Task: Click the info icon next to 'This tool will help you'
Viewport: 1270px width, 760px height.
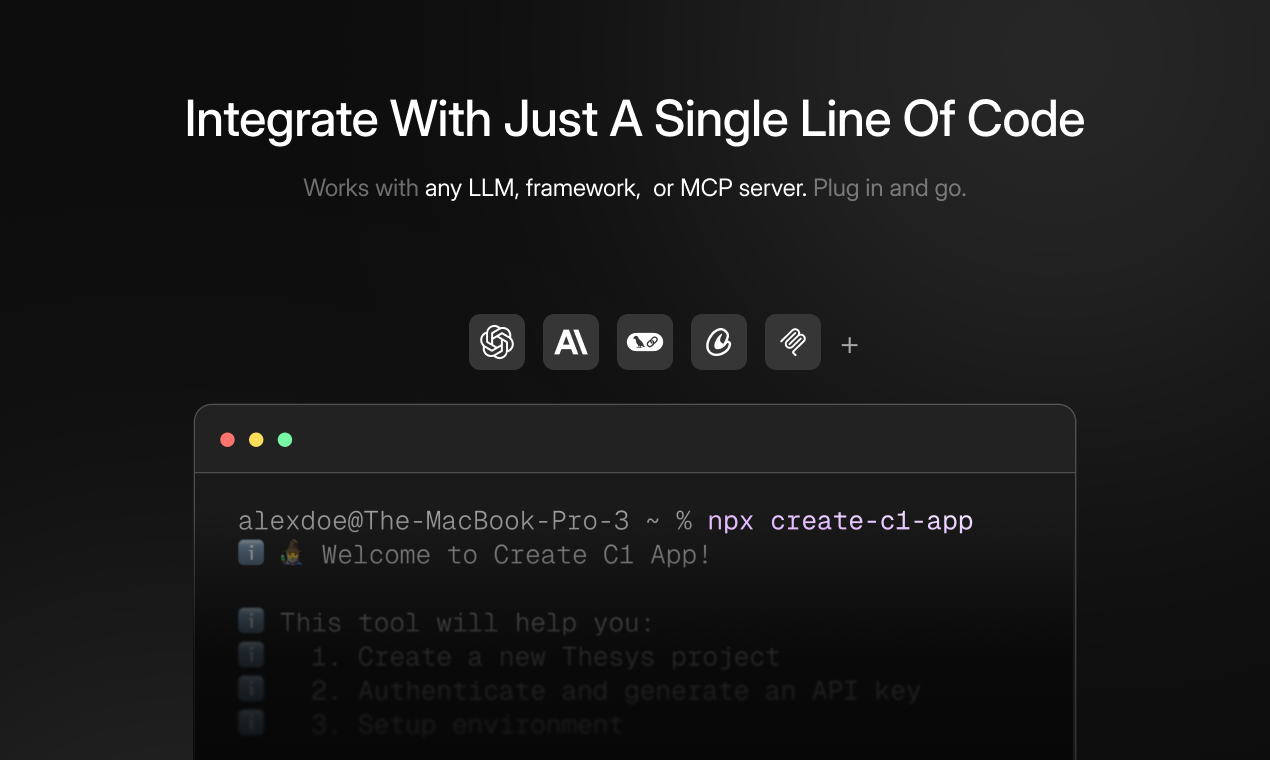Action: pyautogui.click(x=250, y=621)
